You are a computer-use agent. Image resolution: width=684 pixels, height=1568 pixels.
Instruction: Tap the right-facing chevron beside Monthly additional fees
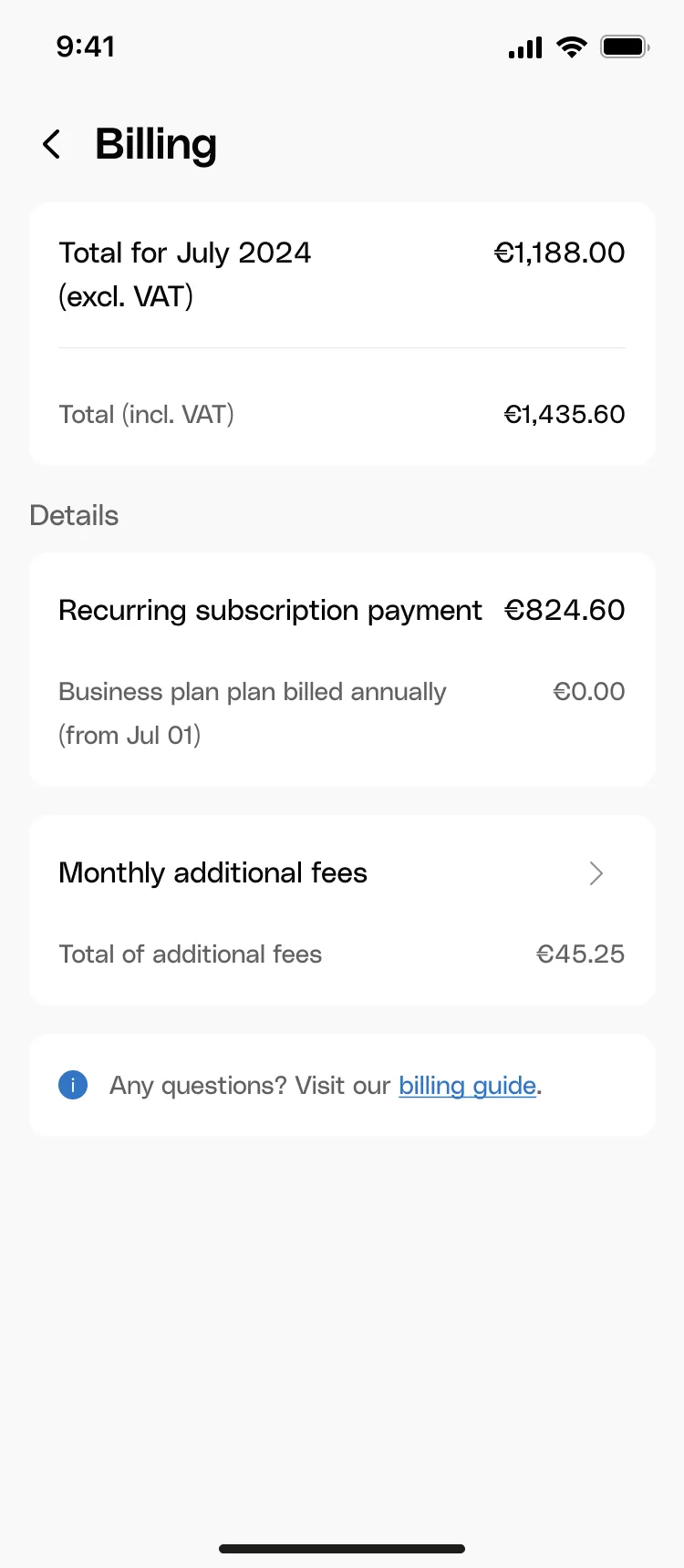click(x=596, y=873)
